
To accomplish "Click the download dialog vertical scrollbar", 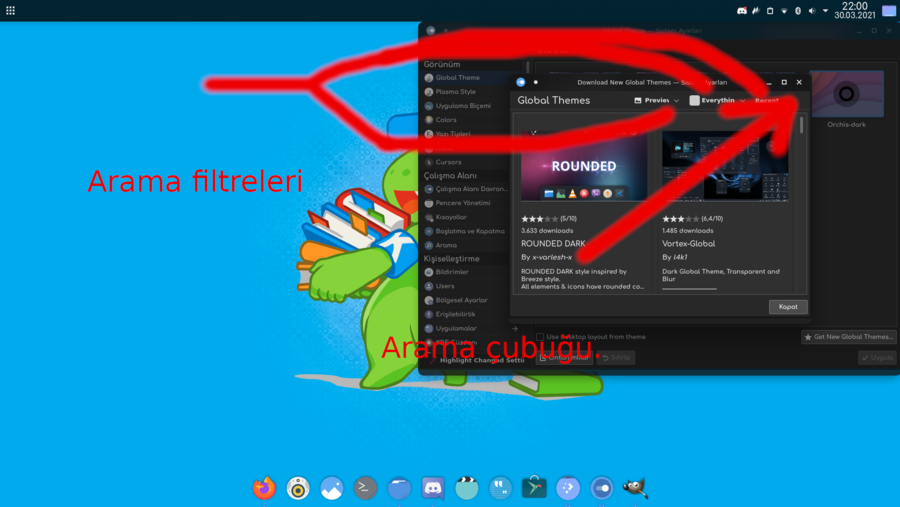I will click(x=801, y=126).
